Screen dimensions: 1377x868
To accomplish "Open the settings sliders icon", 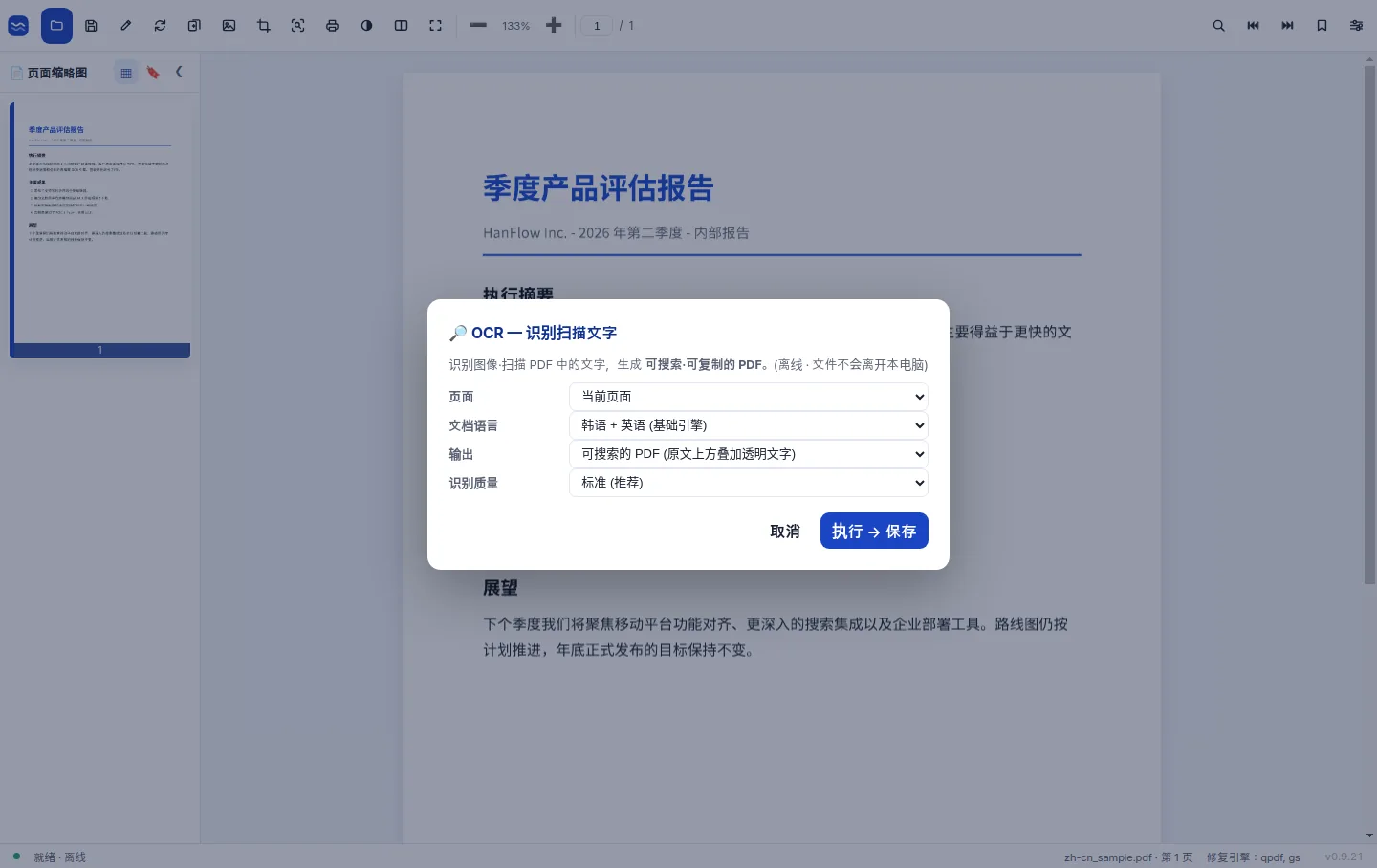I will point(1356,26).
